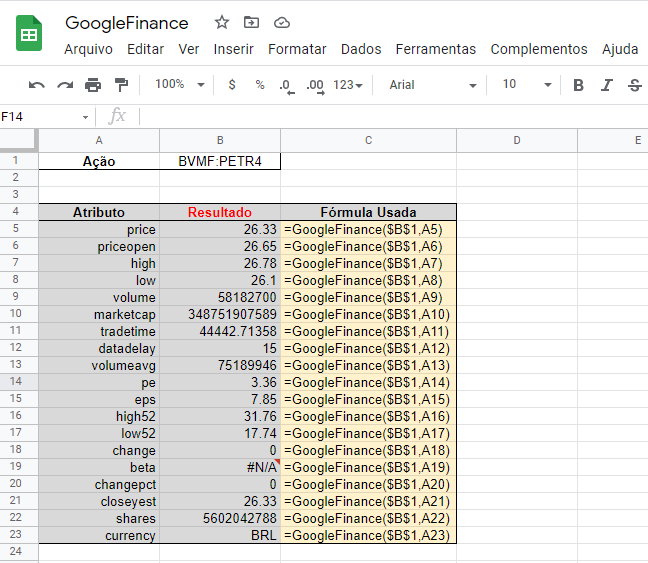Open the Ver menu
Viewport: 648px width, 563px height.
pyautogui.click(x=188, y=49)
